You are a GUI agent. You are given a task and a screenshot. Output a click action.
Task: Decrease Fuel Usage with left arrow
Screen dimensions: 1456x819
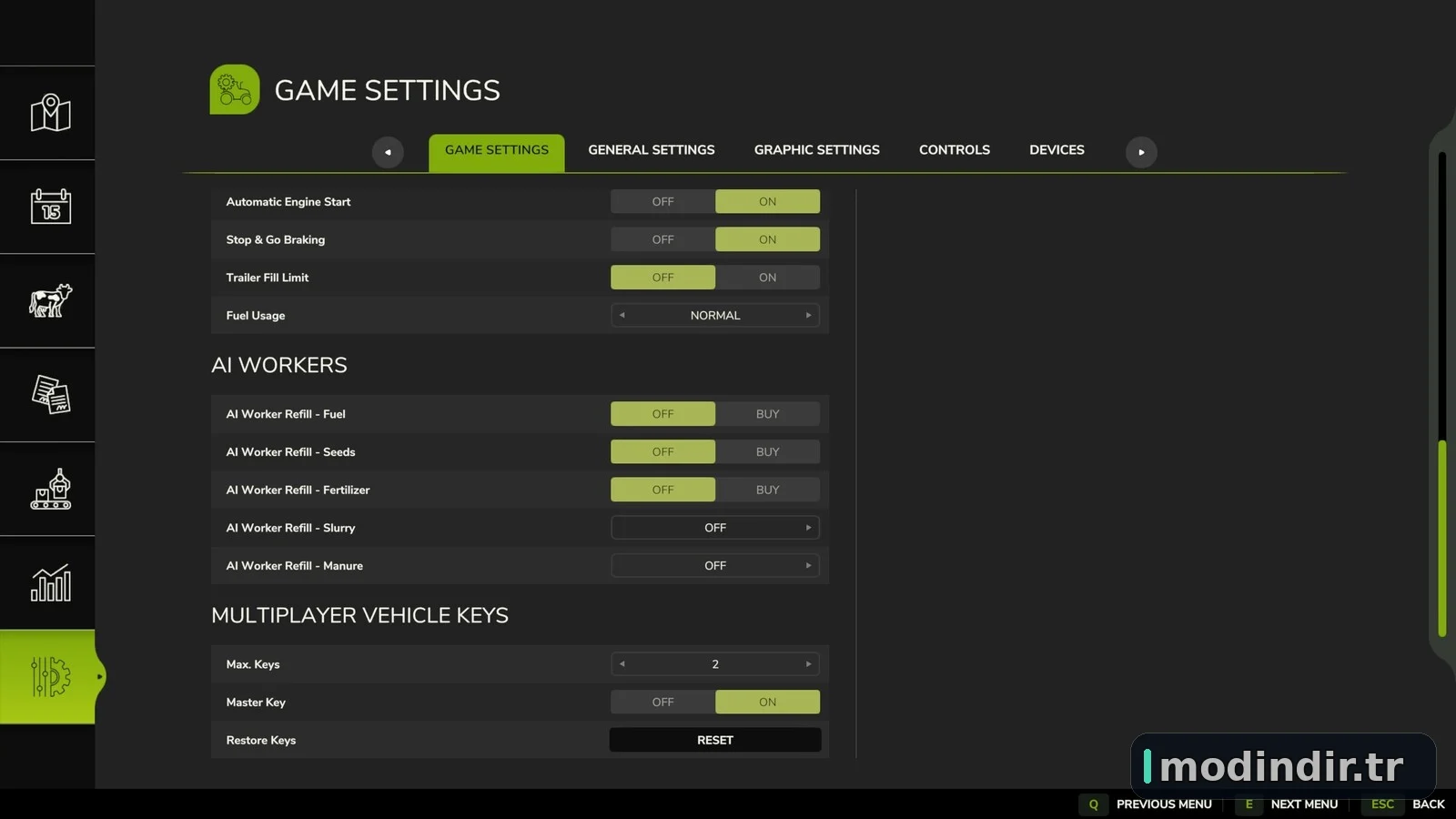pyautogui.click(x=622, y=316)
